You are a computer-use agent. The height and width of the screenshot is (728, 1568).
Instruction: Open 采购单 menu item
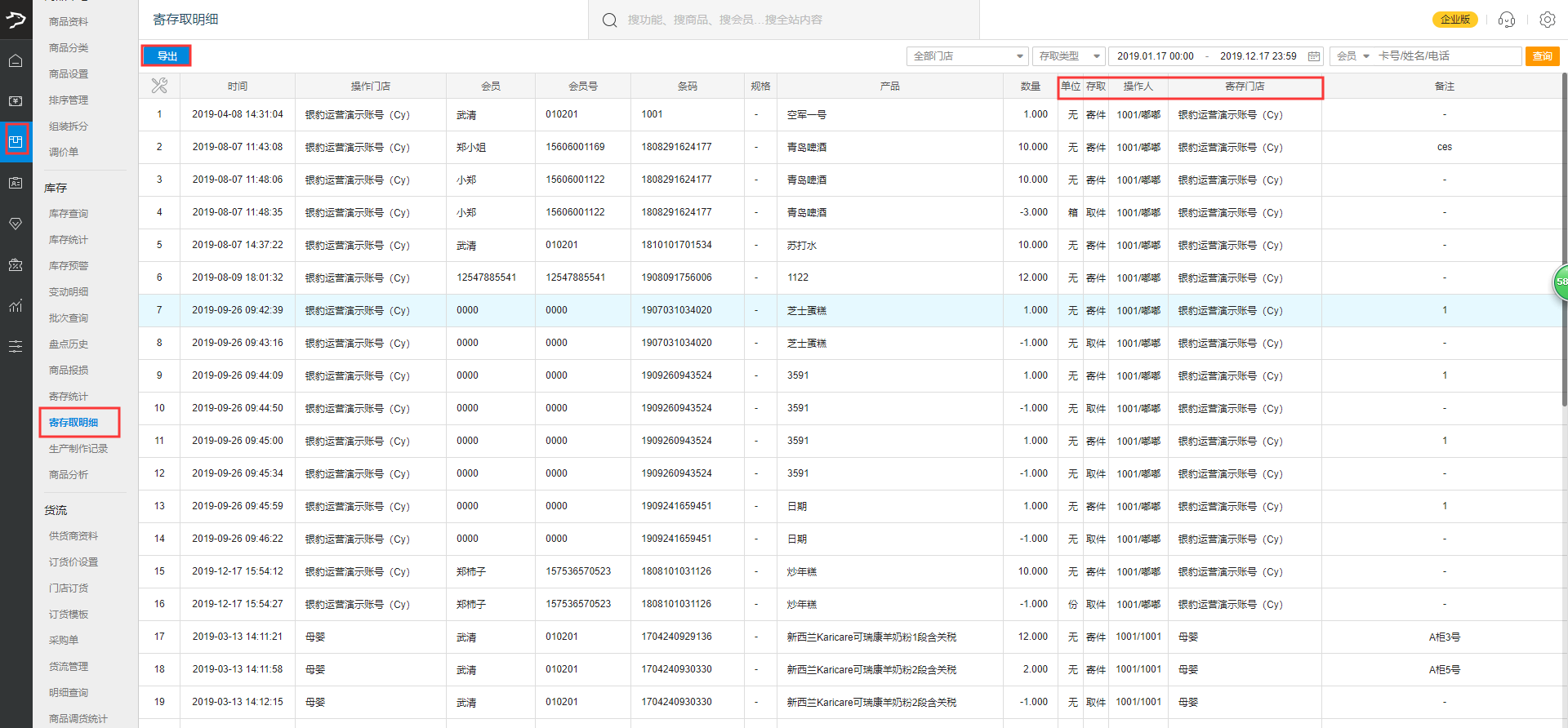pos(64,641)
